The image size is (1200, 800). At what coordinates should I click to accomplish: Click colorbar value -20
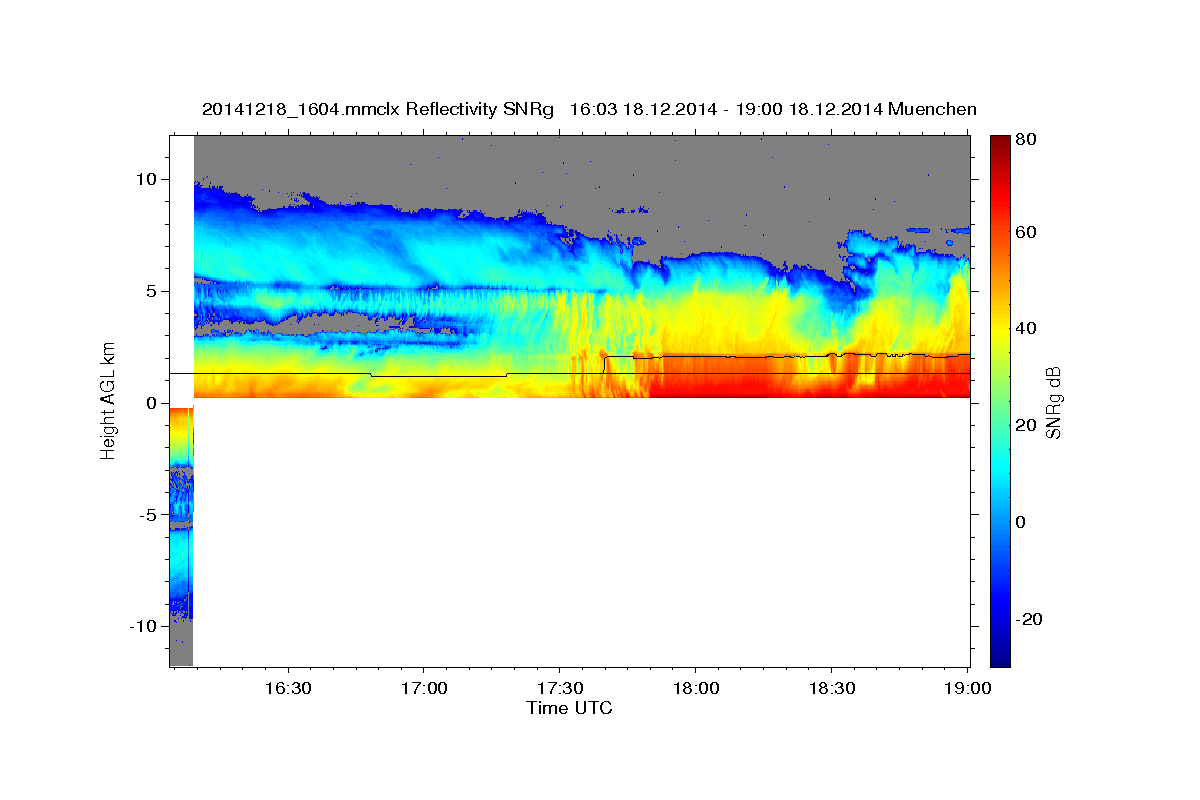coord(1027,619)
